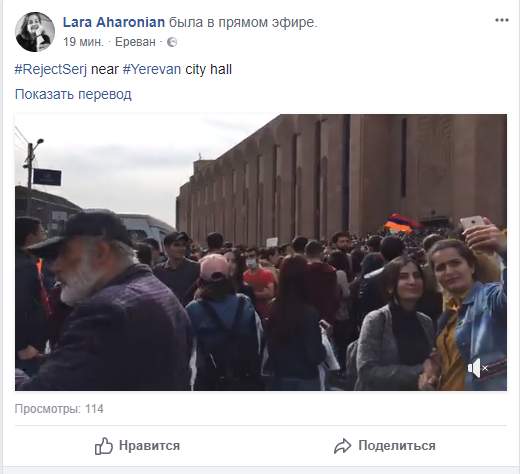
Task: Click the 19 мин. timestamp
Action: coord(83,42)
